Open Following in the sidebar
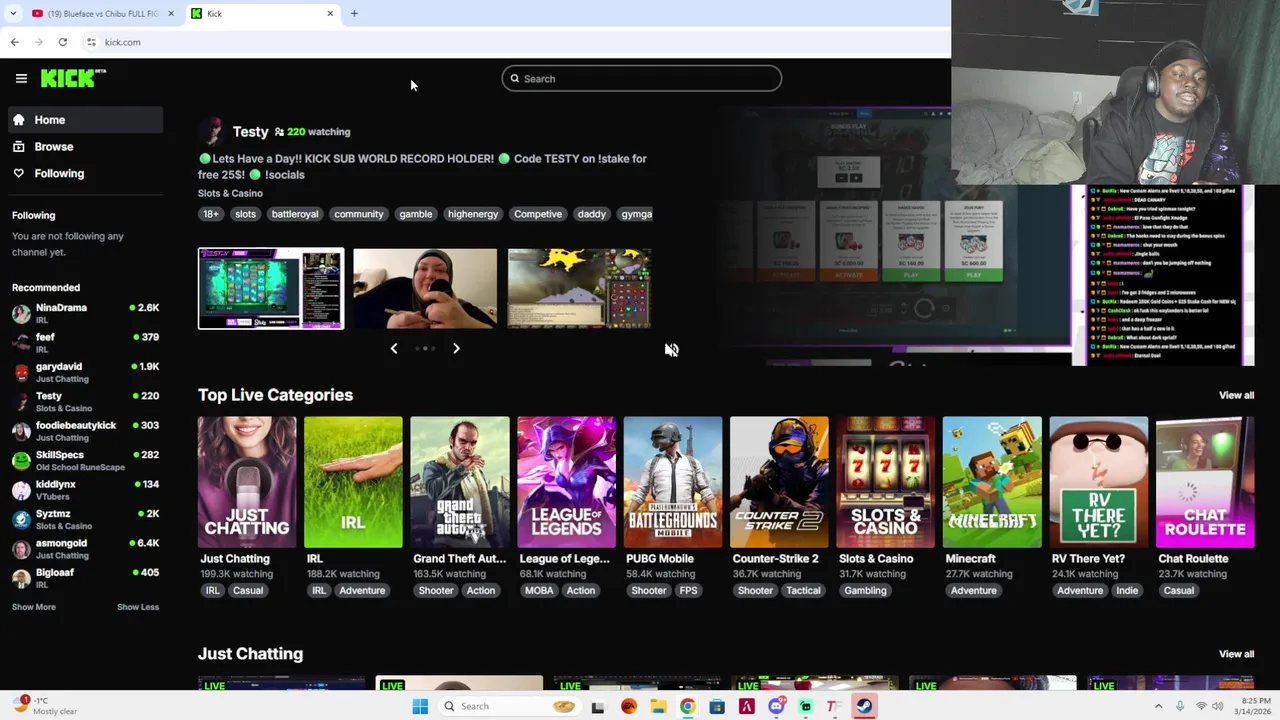This screenshot has height=720, width=1280. point(85,174)
